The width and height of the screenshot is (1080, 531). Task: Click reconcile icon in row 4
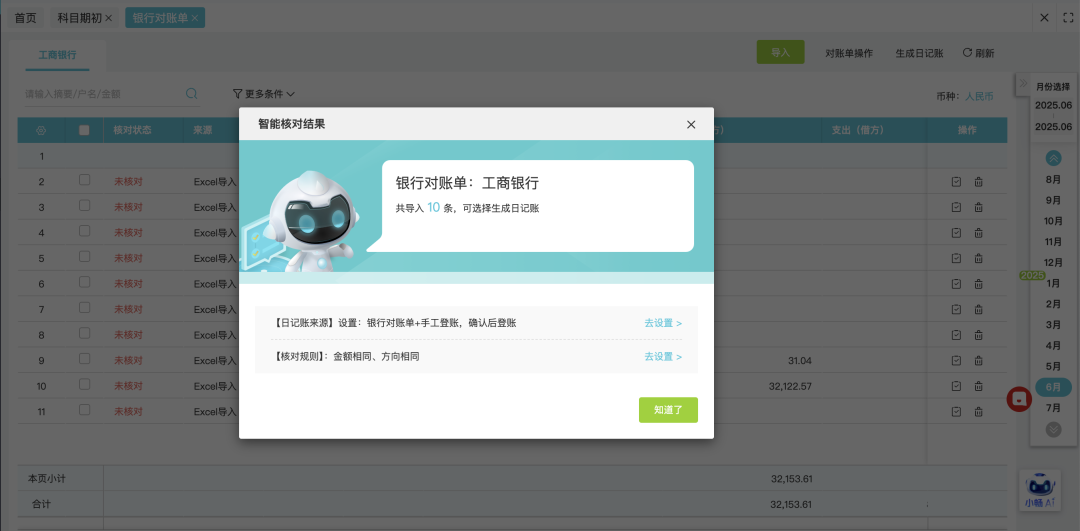tap(956, 233)
